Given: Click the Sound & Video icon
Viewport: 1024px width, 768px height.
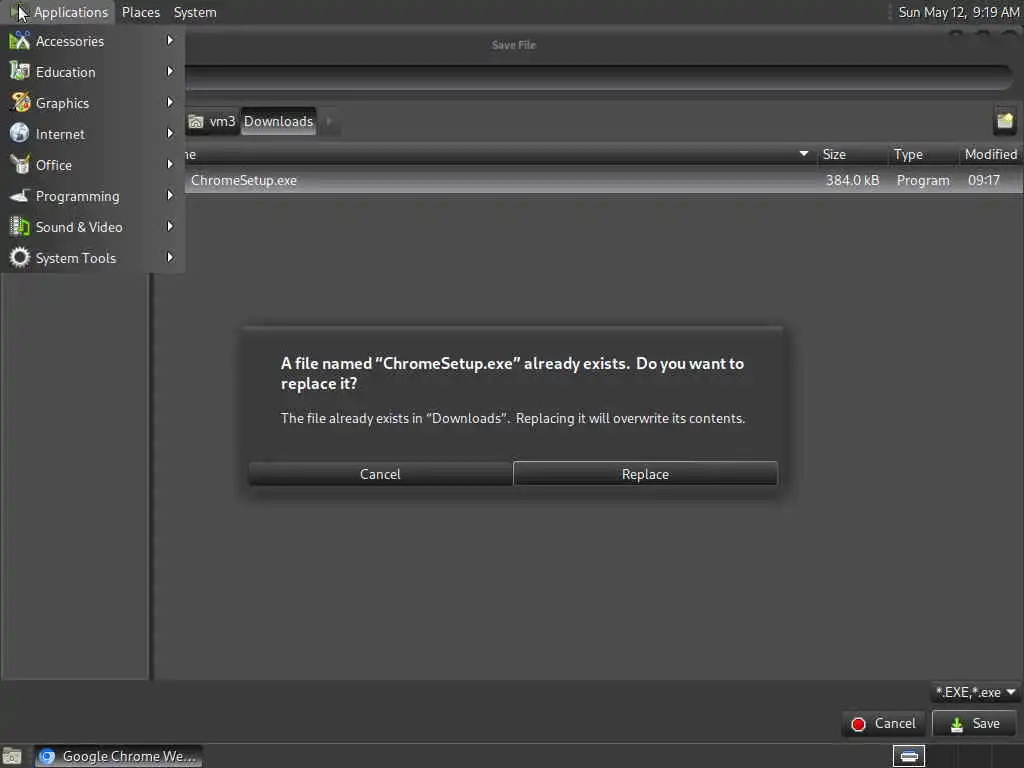Looking at the screenshot, I should pyautogui.click(x=20, y=227).
